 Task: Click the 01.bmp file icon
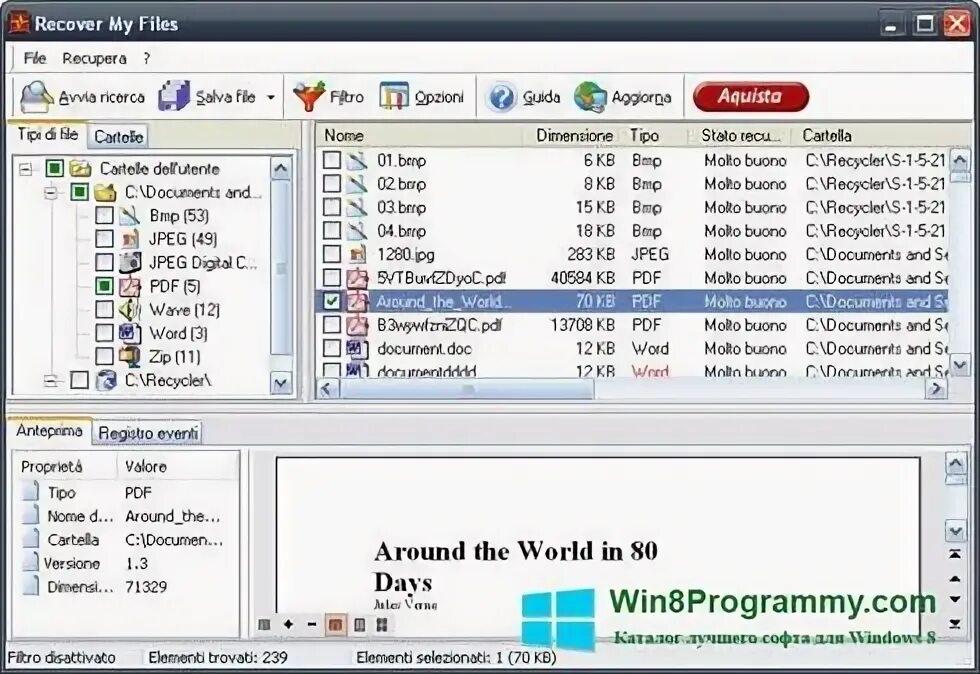point(357,161)
